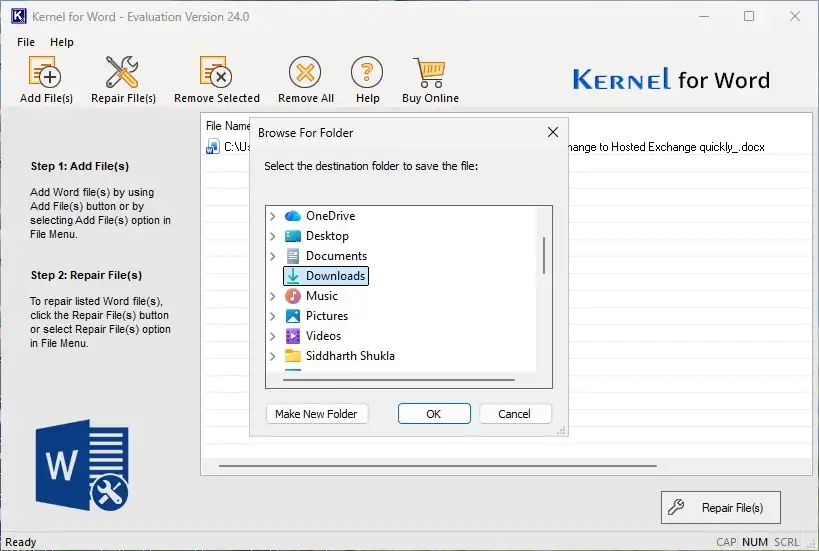Click the Downloads arrow icon in tree
Screen dimensions: 819x551
pyautogui.click(x=293, y=276)
